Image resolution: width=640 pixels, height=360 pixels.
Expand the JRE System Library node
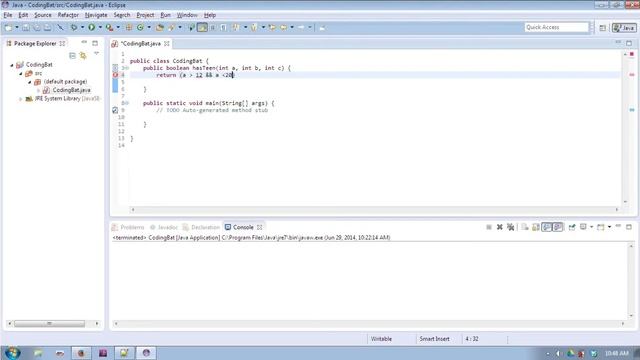click(x=21, y=99)
